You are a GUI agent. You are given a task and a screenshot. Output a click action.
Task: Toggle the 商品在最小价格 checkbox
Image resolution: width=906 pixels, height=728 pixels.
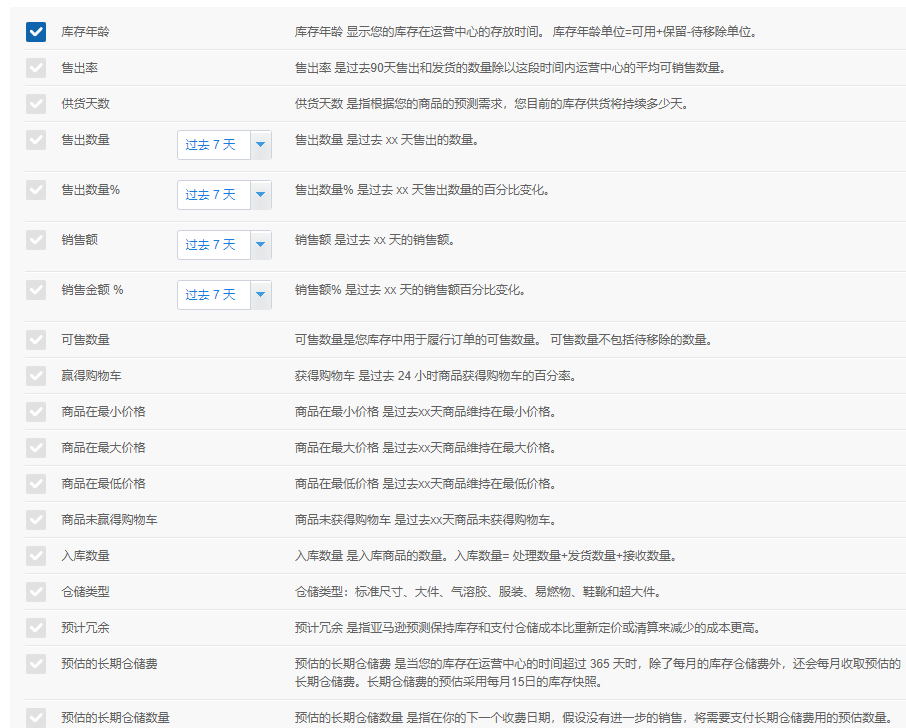point(36,411)
